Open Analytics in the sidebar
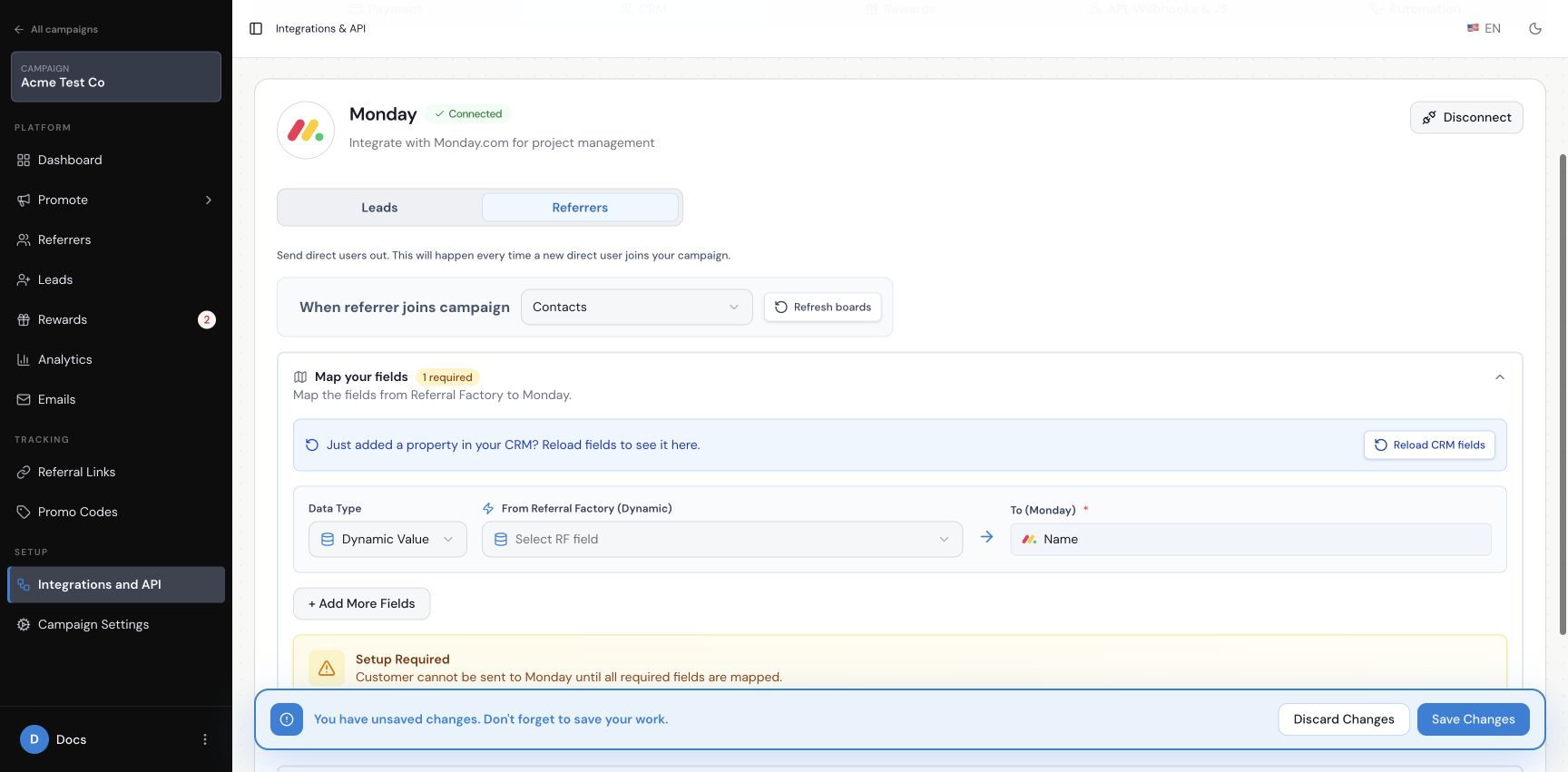Image resolution: width=1568 pixels, height=772 pixels. tap(116, 359)
